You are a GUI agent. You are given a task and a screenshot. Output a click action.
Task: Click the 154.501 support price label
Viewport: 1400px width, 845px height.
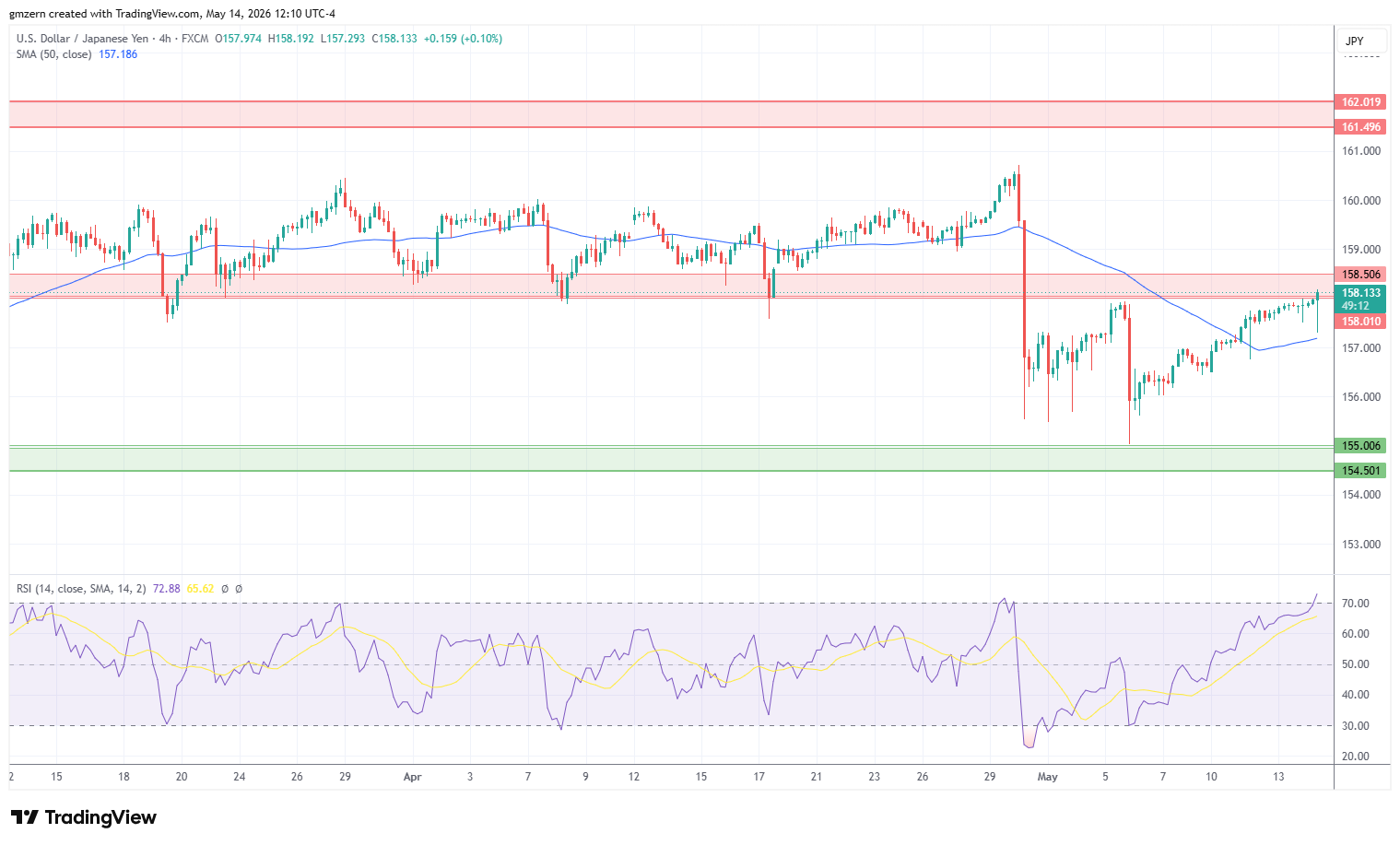[1360, 471]
